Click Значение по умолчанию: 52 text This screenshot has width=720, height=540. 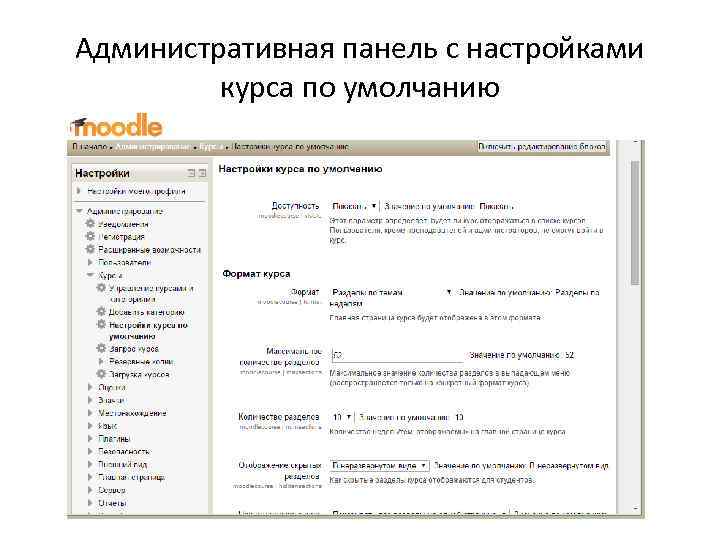(x=522, y=355)
